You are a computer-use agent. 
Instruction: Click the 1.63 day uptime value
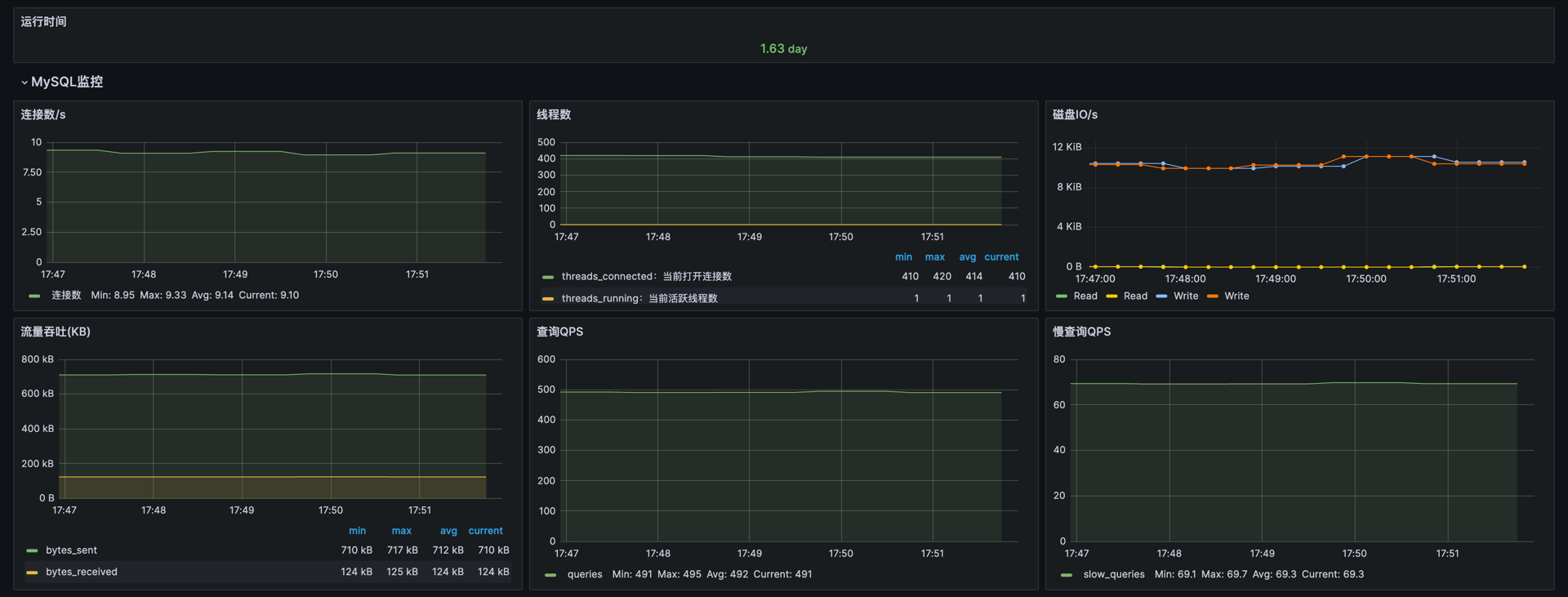click(783, 49)
